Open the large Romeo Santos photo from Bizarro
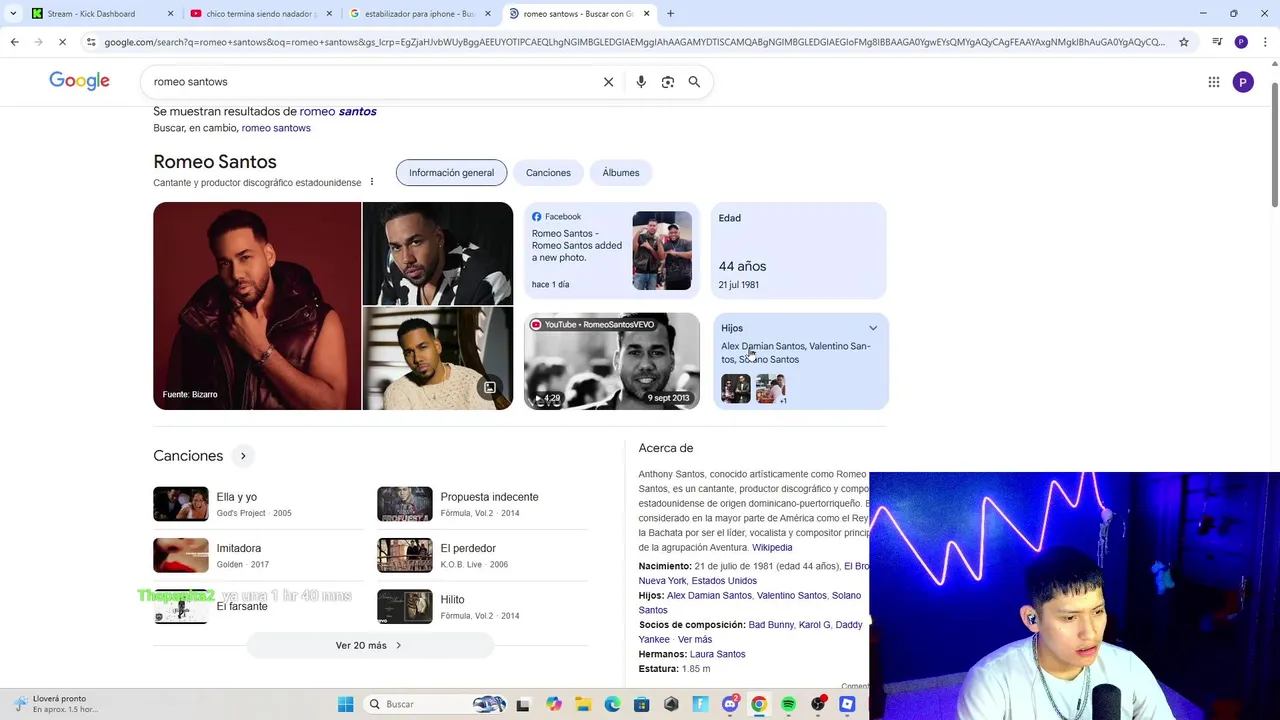Viewport: 1280px width, 720px height. [x=257, y=306]
